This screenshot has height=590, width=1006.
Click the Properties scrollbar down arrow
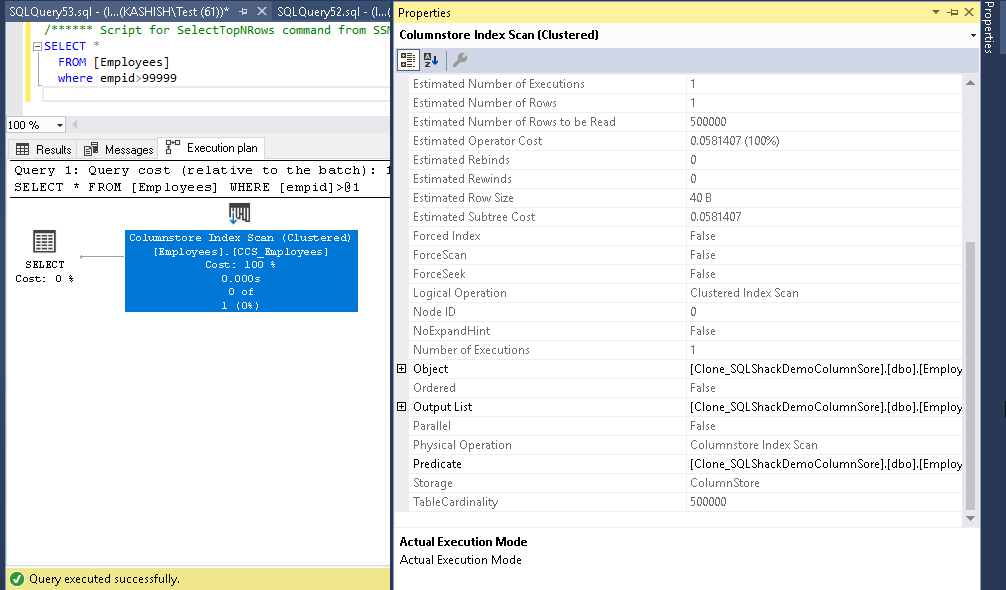tap(970, 518)
